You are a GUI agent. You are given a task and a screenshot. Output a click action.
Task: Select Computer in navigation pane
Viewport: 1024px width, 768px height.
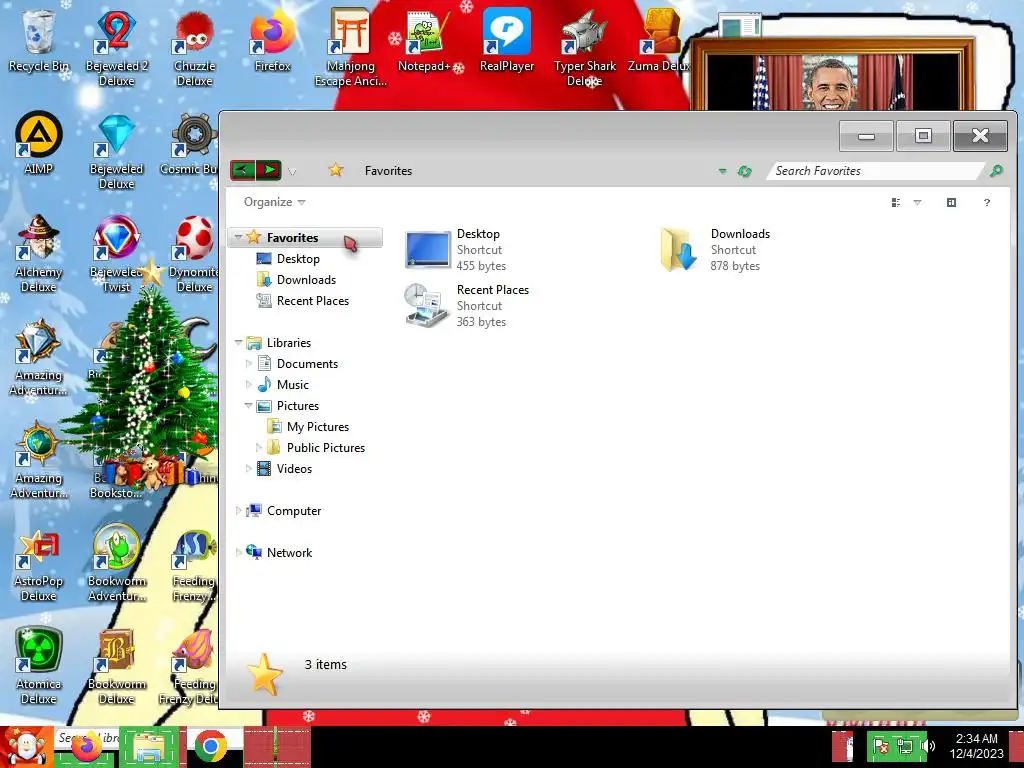pos(293,511)
